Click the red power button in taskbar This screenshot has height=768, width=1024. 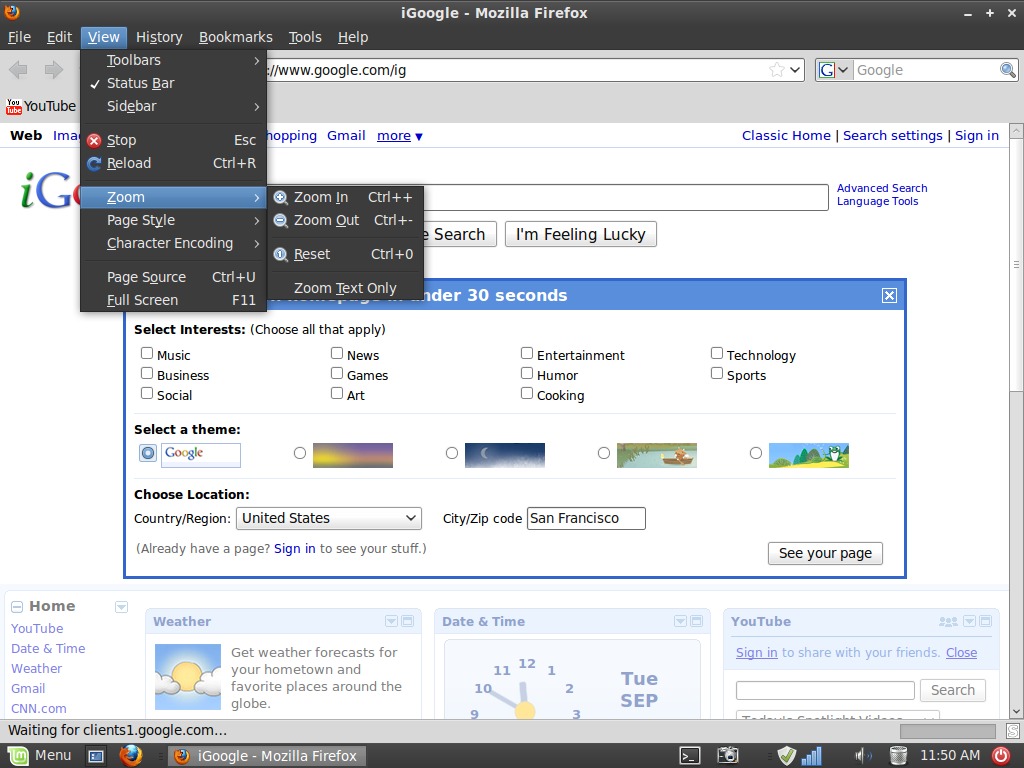coord(1000,756)
